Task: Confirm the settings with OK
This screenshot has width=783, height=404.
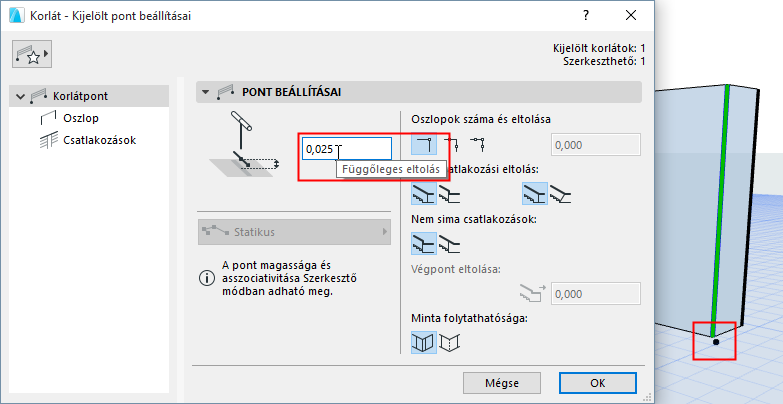Action: [598, 383]
